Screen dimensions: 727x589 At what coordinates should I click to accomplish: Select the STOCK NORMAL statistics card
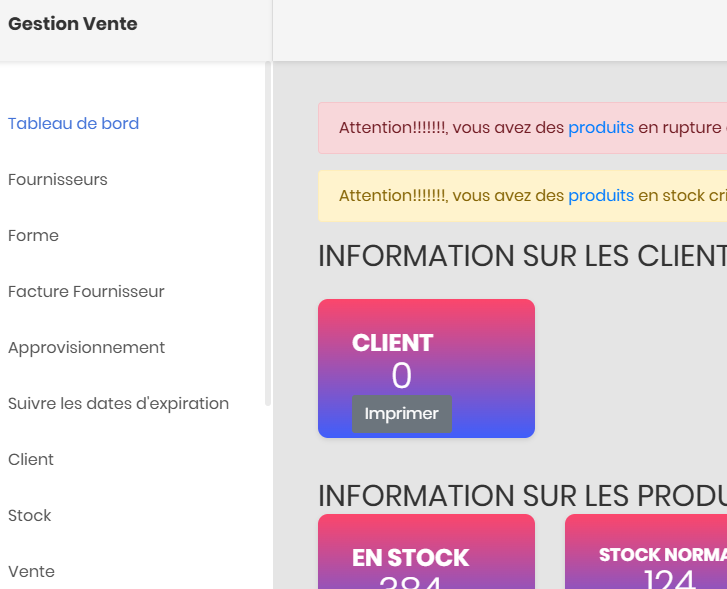(646, 551)
